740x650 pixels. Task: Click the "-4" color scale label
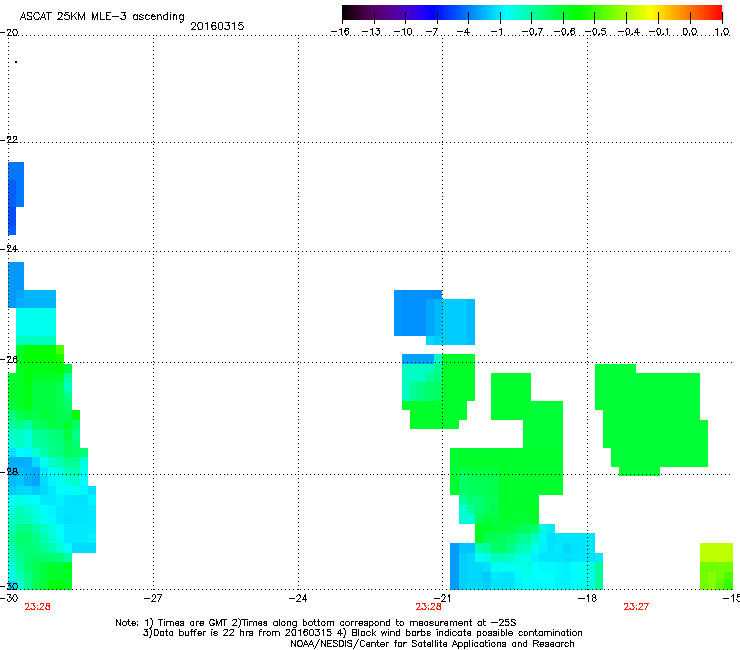tap(463, 32)
